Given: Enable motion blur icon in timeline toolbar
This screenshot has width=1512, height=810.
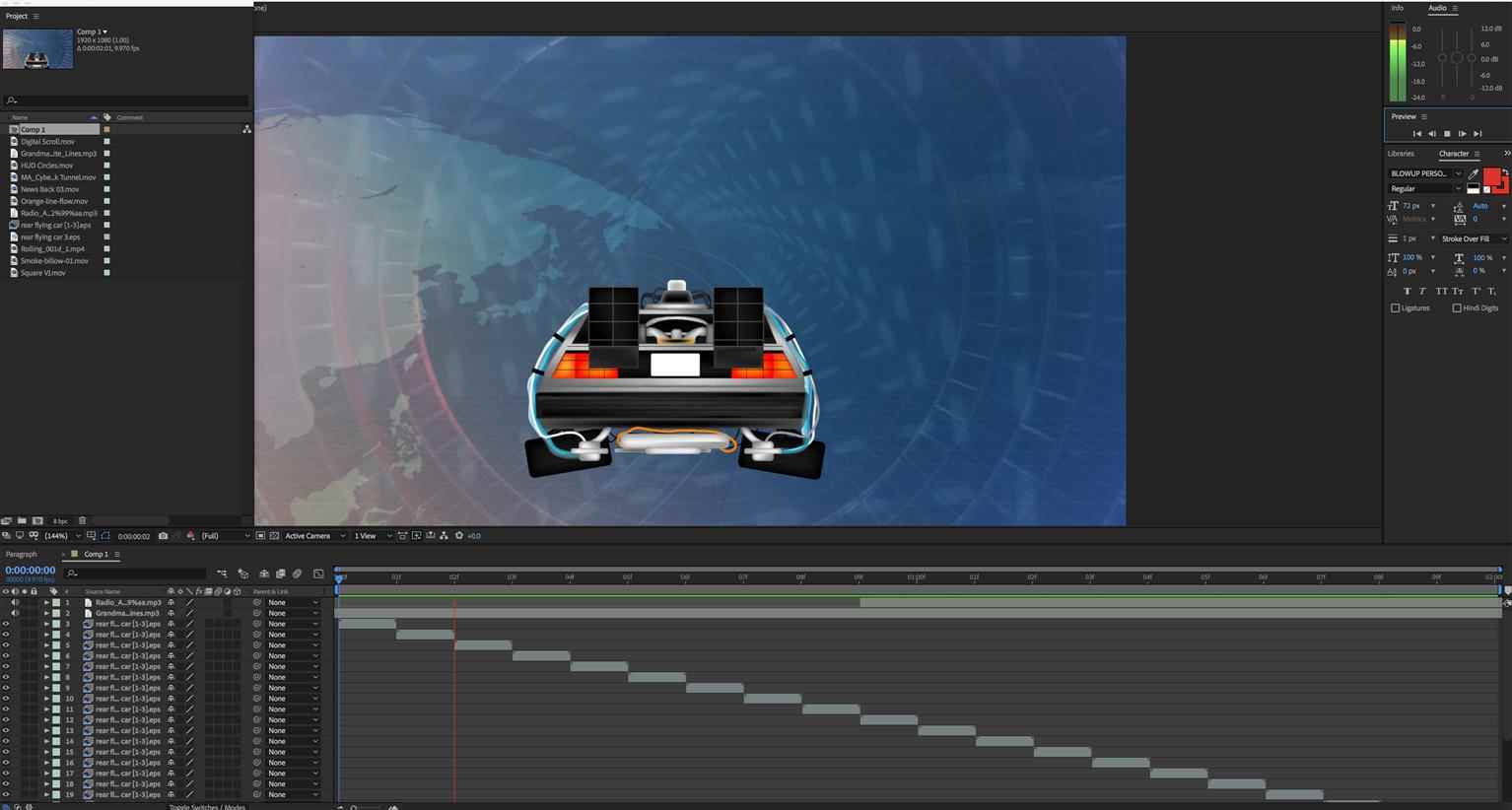Looking at the screenshot, I should pos(297,574).
